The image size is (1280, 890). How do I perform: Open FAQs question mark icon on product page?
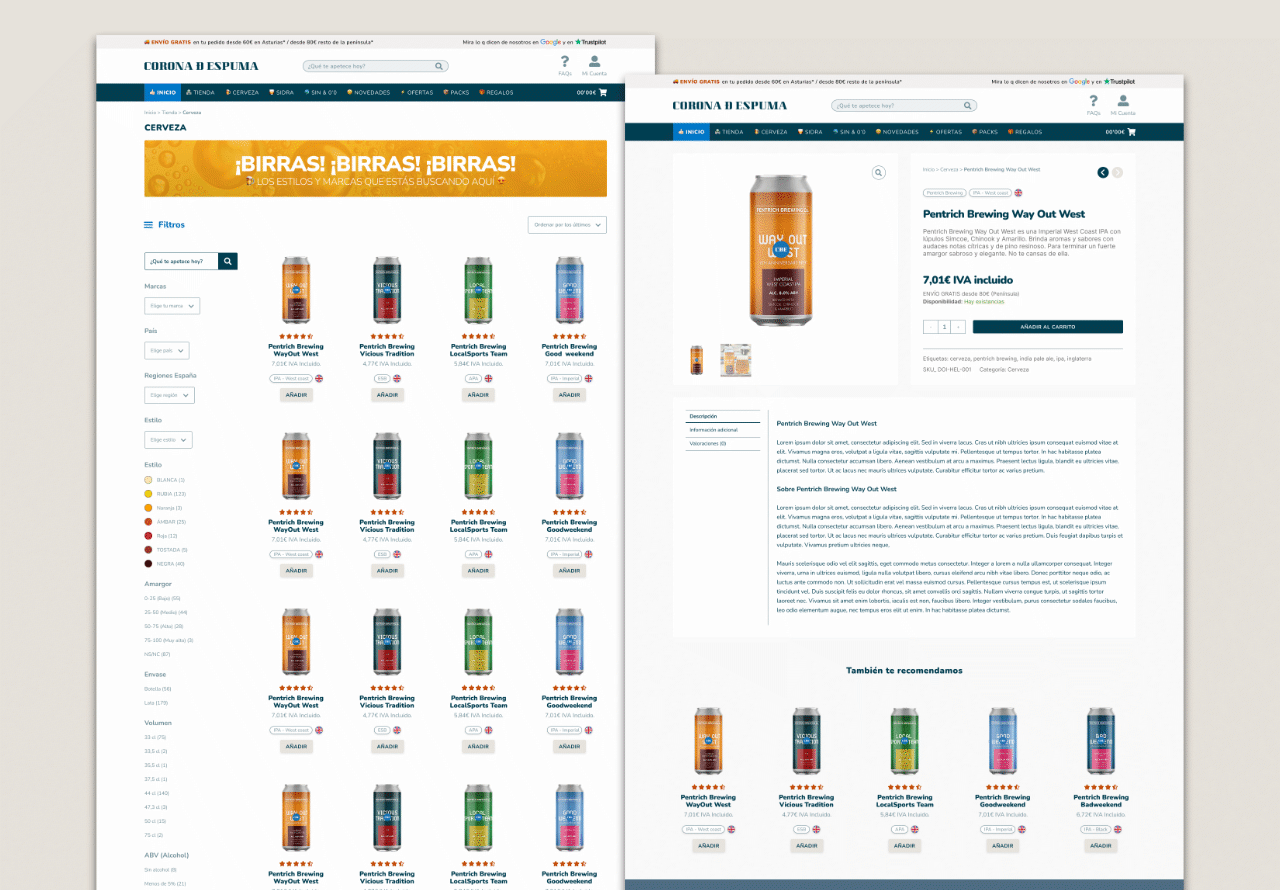click(1093, 101)
